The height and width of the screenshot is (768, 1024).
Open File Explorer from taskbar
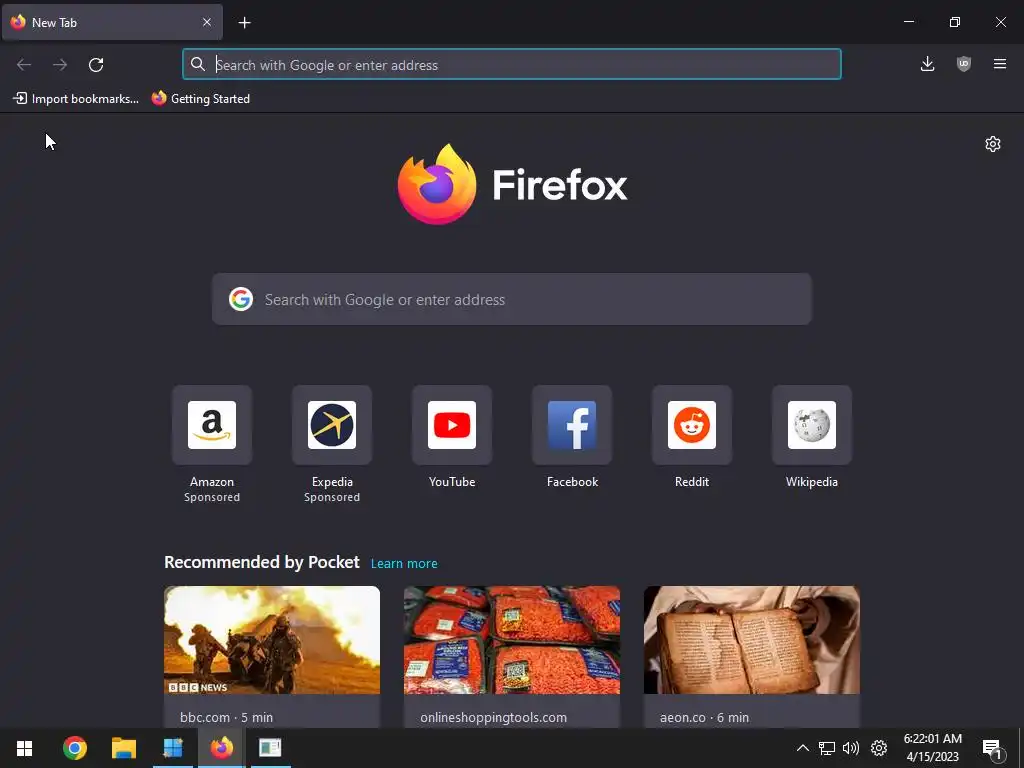[x=123, y=748]
